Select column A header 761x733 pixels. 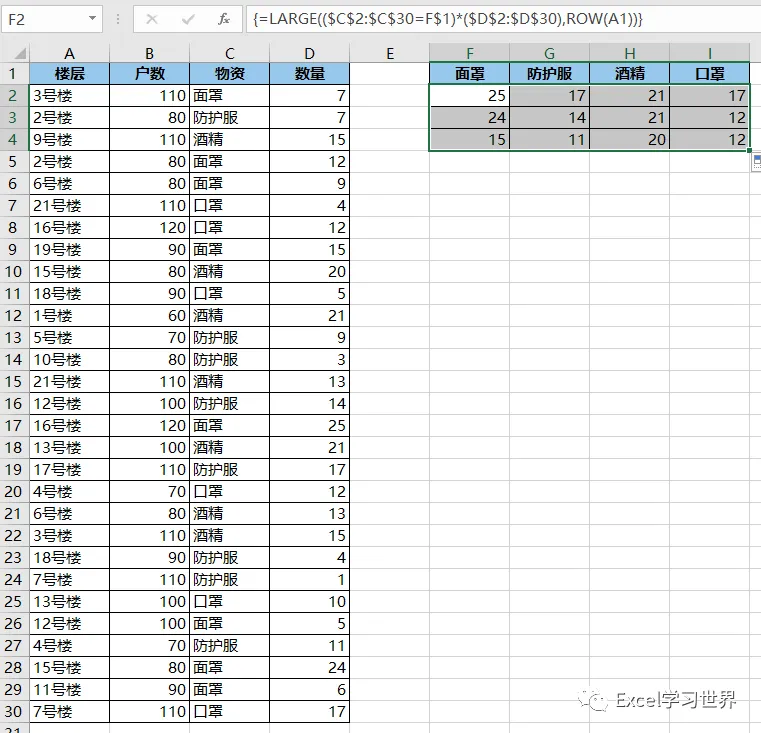tap(69, 53)
